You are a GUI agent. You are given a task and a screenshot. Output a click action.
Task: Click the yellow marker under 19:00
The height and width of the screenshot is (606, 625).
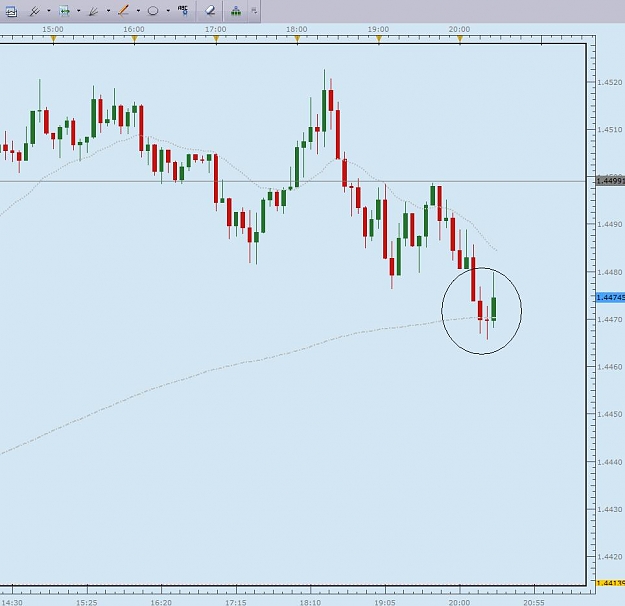tap(379, 39)
